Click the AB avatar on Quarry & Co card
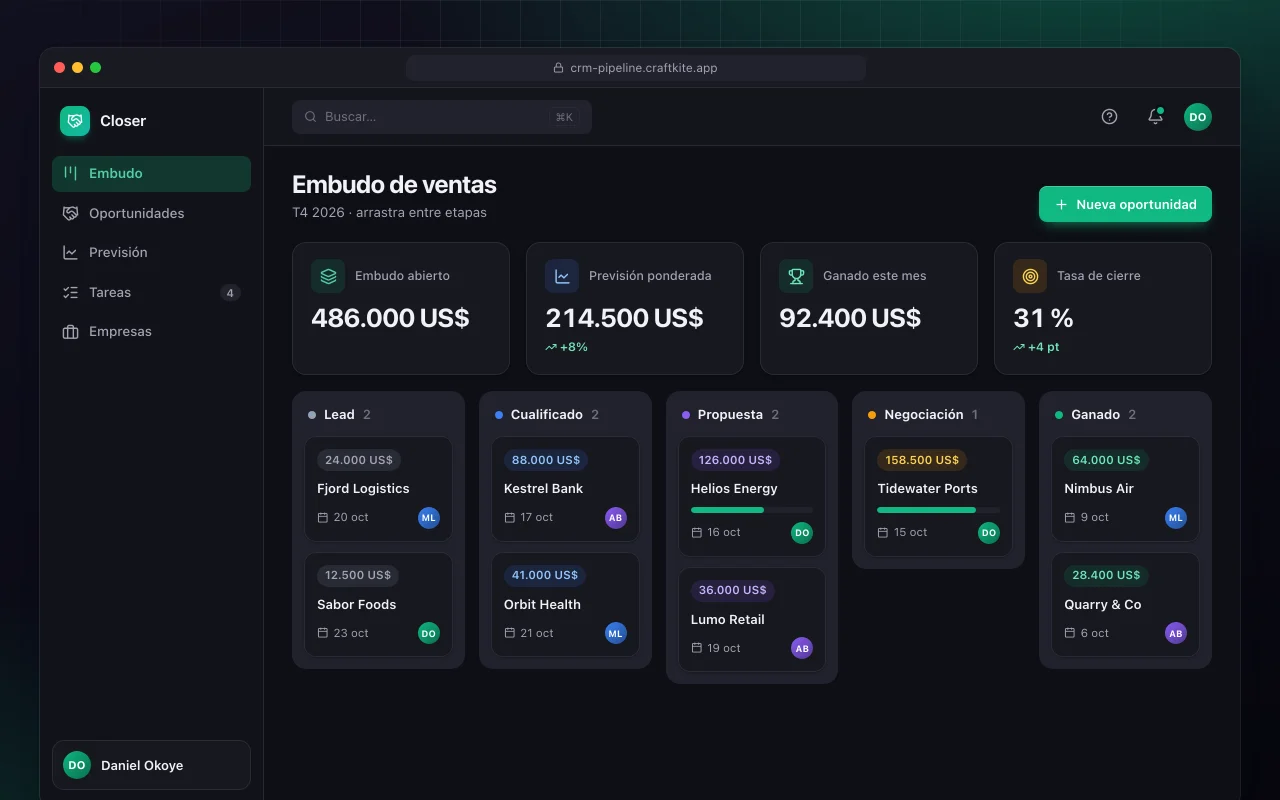Viewport: 1280px width, 800px height. (1176, 633)
